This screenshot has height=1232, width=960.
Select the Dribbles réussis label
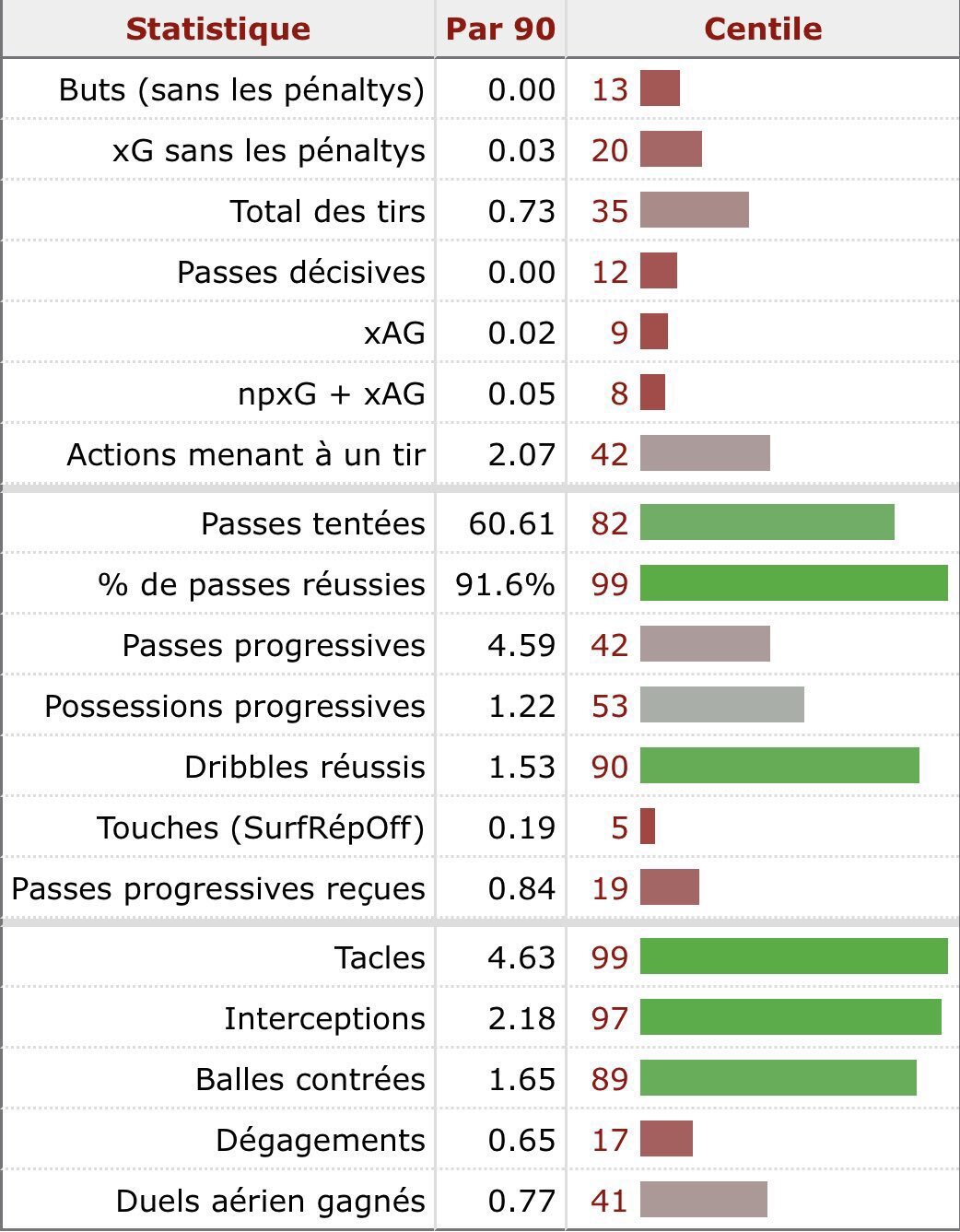304,767
